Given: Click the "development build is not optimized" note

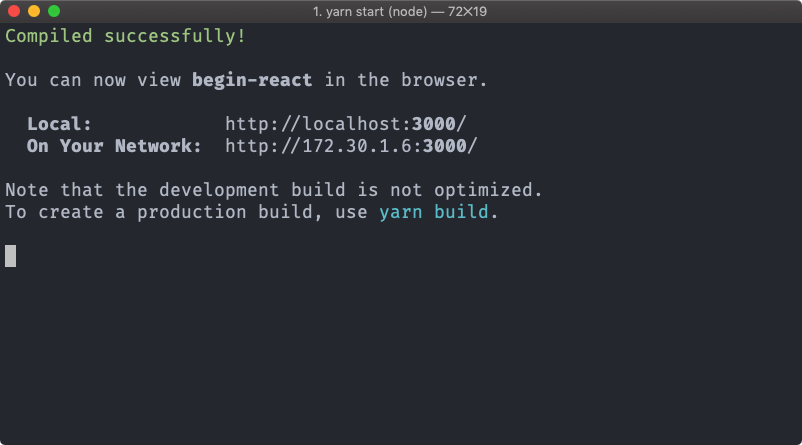Looking at the screenshot, I should click(x=350, y=190).
